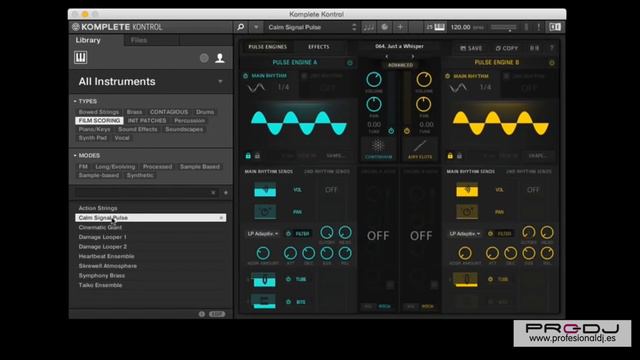Click the plus icon in header toolbar

(400, 27)
